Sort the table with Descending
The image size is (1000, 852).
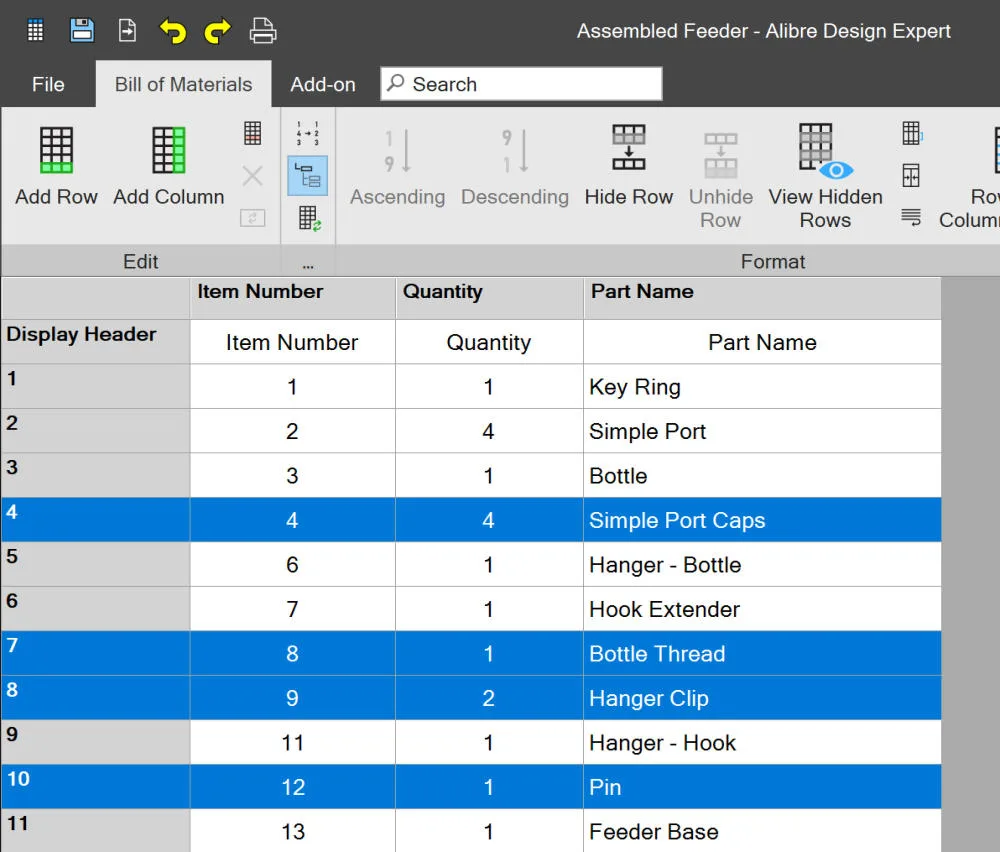pos(515,166)
